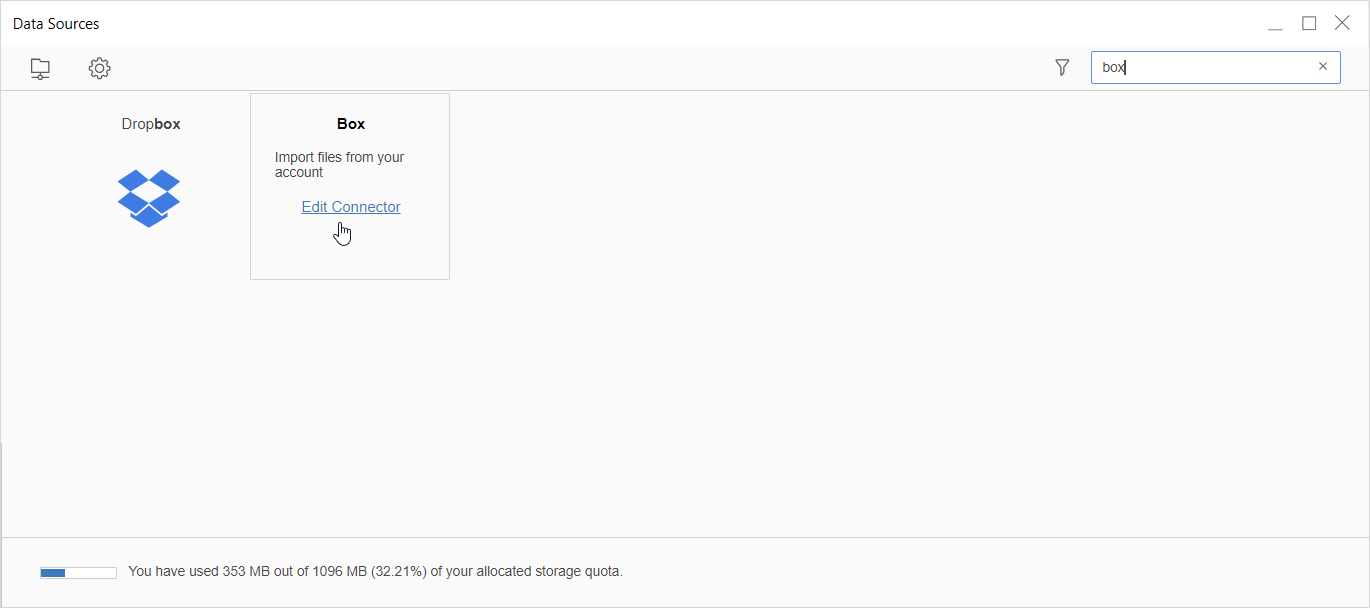Click the bold Box connector title

[x=351, y=124]
